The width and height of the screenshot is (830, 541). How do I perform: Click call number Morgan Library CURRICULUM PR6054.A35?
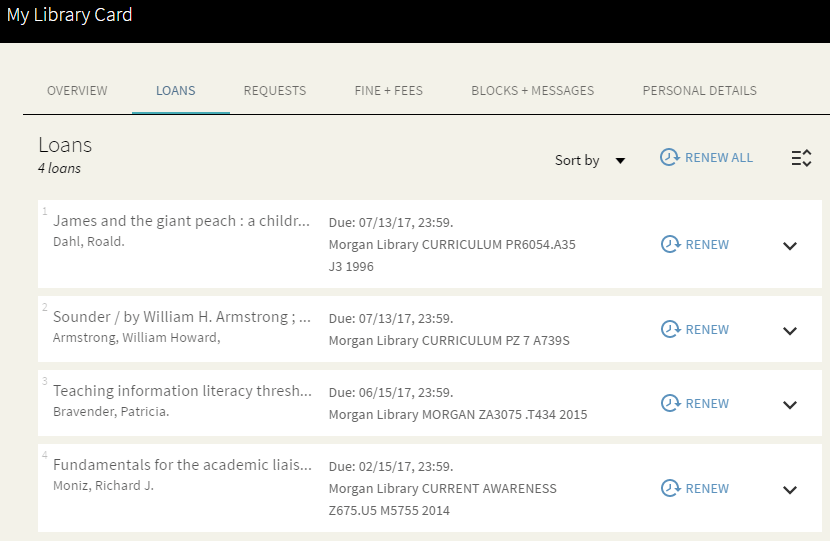coord(452,245)
